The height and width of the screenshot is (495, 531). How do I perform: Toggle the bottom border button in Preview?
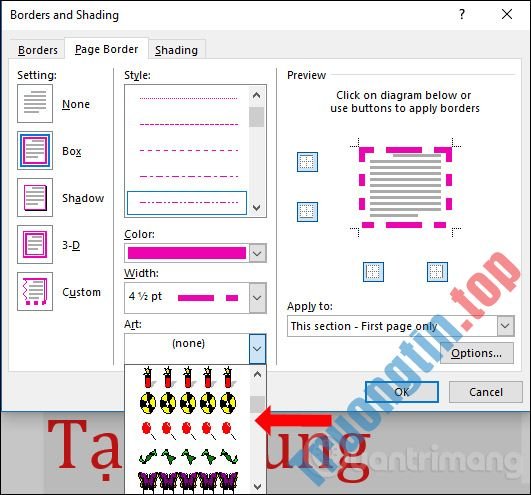point(307,212)
